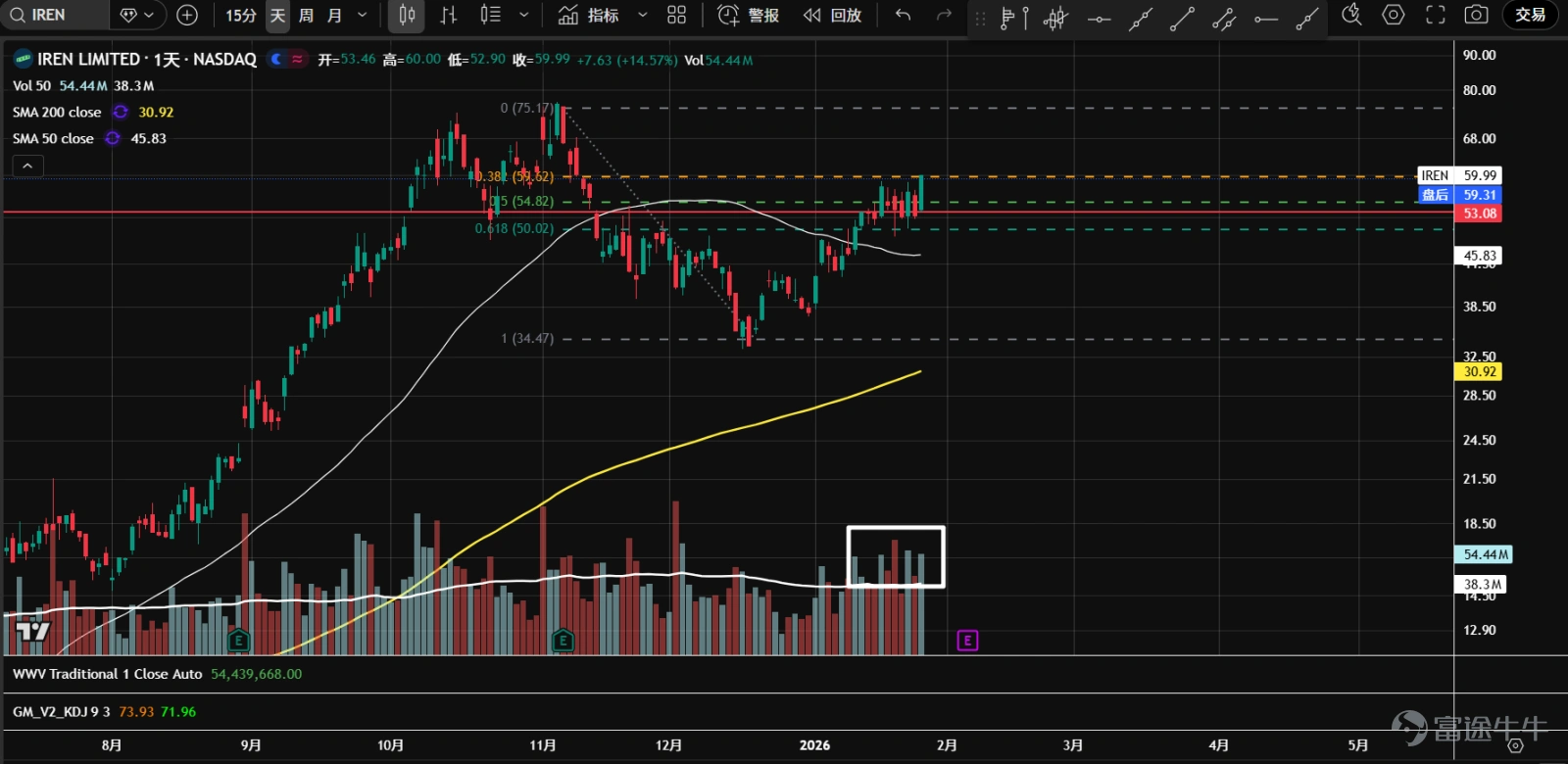The height and width of the screenshot is (764, 1568).
Task: Select the Vol 50 indicator legend
Action: point(31,86)
